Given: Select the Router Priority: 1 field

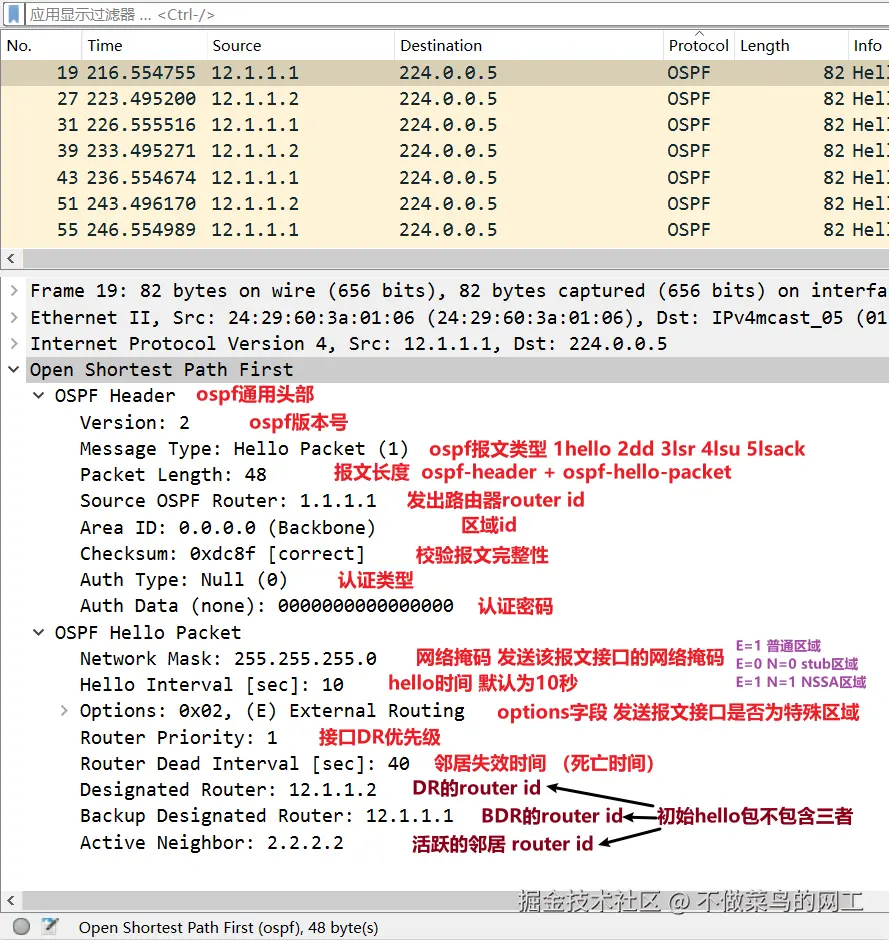Looking at the screenshot, I should click(179, 737).
